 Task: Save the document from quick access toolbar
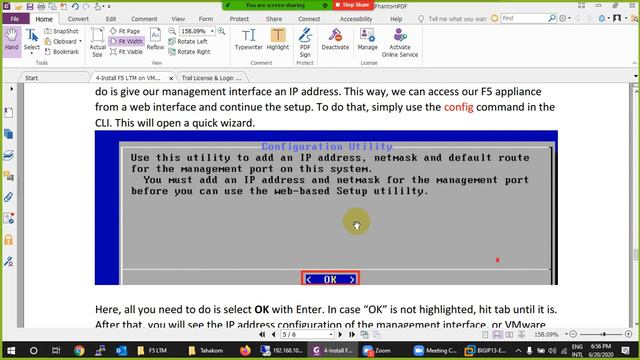pos(30,7)
